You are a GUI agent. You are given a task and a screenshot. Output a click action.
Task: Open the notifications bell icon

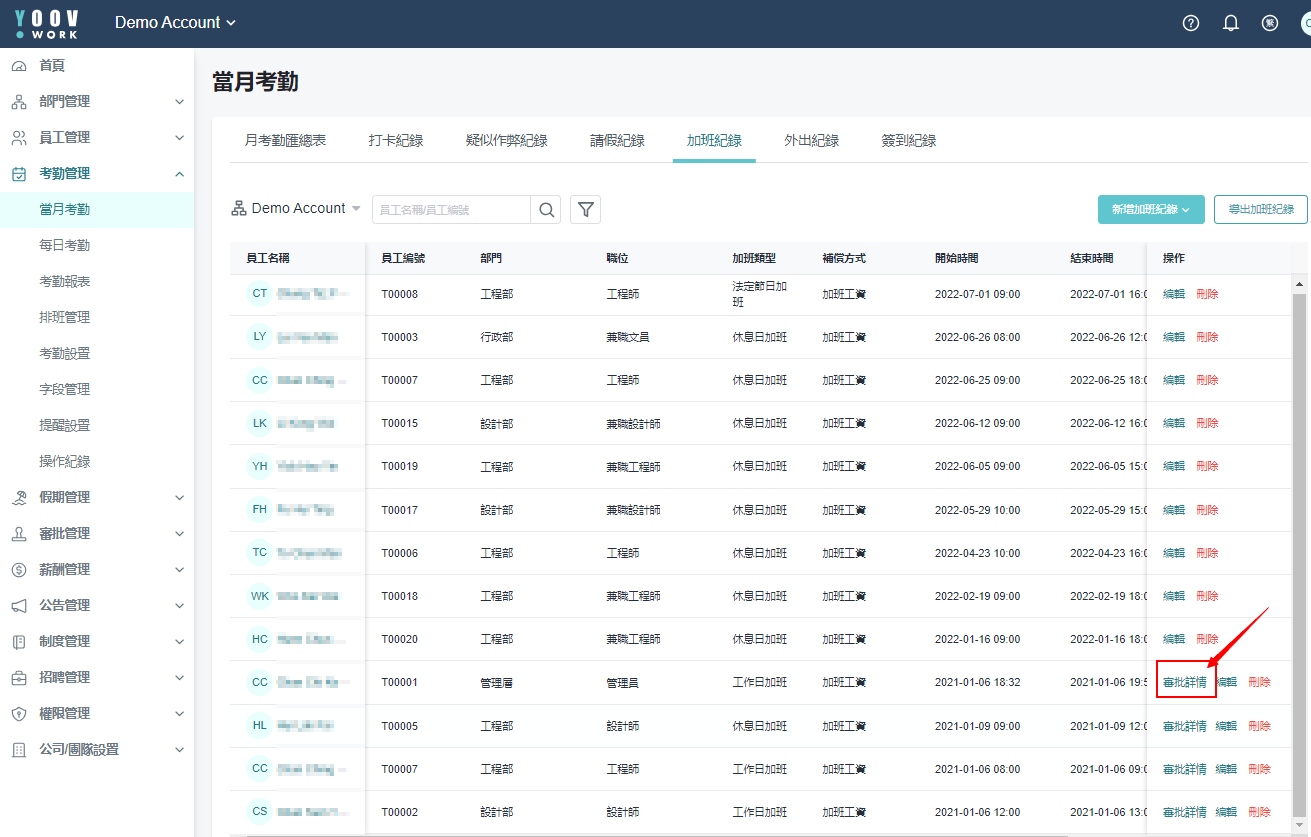tap(1231, 23)
